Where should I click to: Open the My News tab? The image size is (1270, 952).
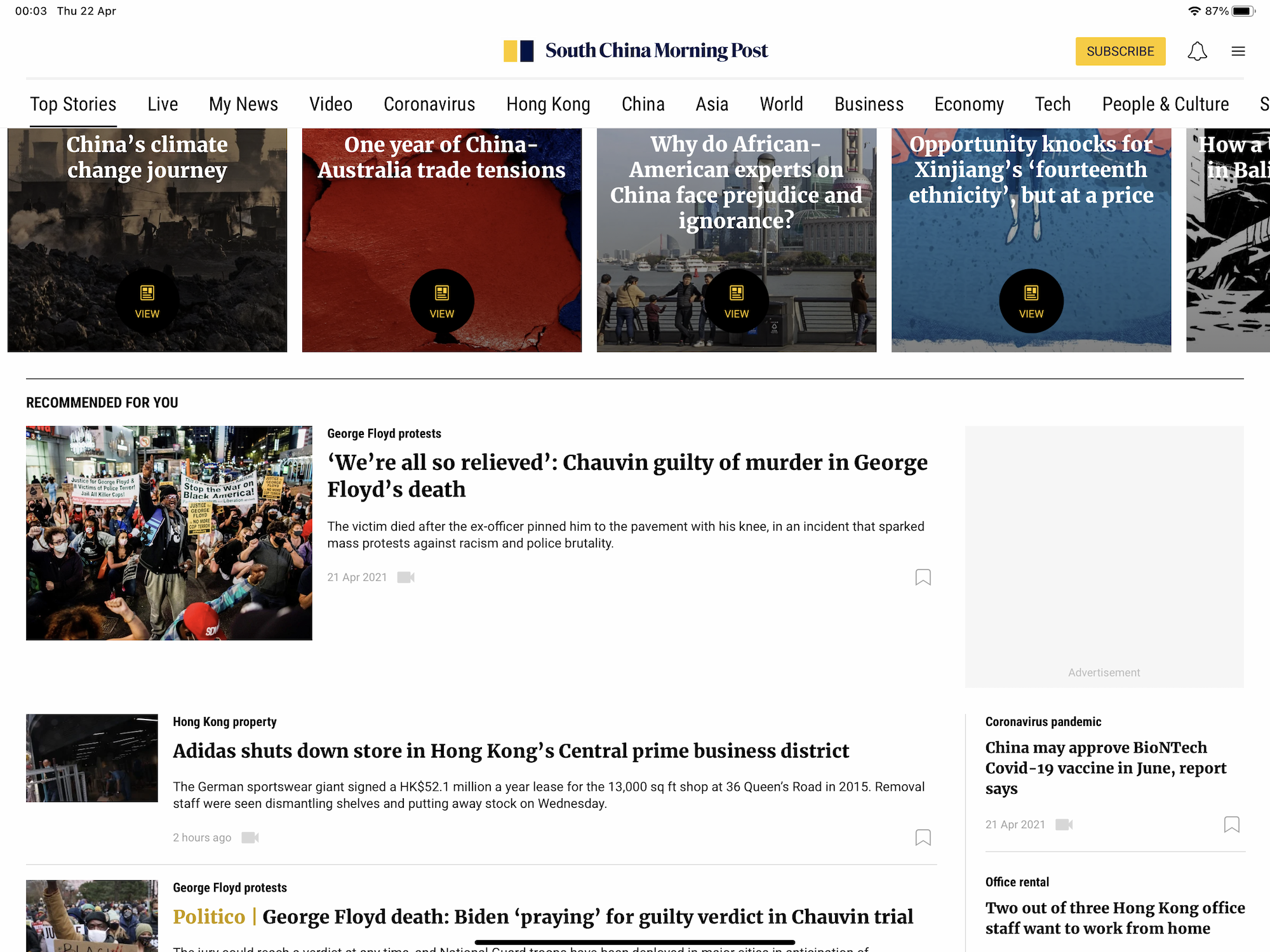(243, 104)
